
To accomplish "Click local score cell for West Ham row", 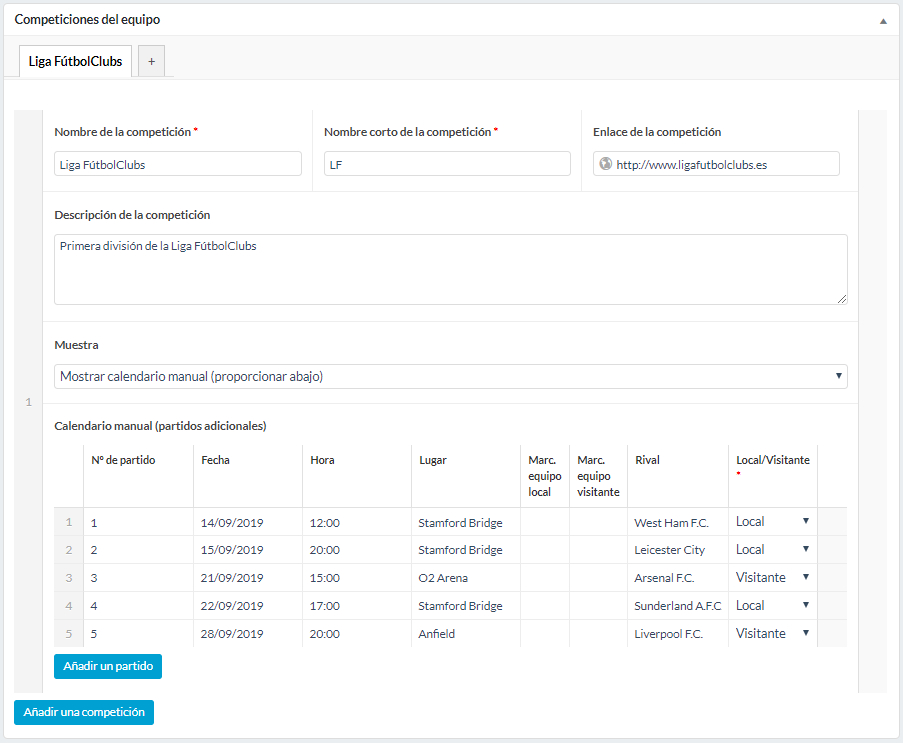I will (x=545, y=522).
